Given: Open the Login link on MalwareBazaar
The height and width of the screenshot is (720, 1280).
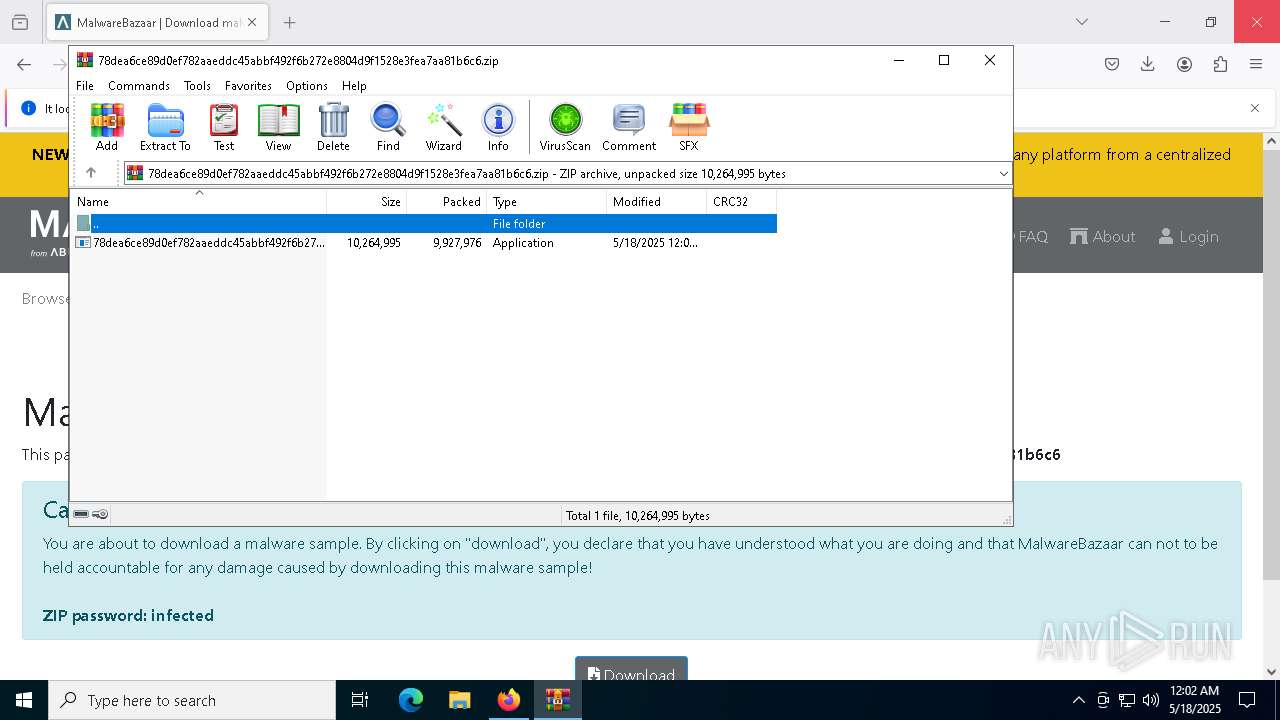Looking at the screenshot, I should (1188, 236).
